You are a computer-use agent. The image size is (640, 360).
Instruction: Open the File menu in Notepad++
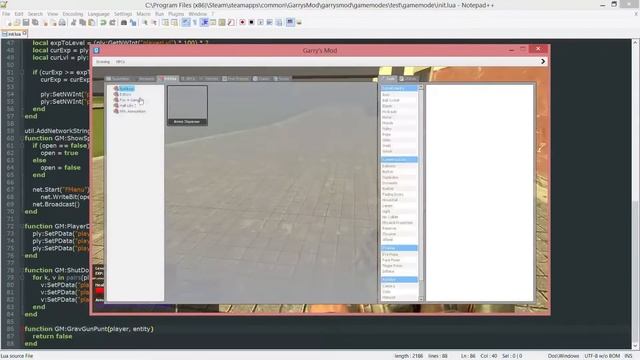pyautogui.click(x=6, y=14)
